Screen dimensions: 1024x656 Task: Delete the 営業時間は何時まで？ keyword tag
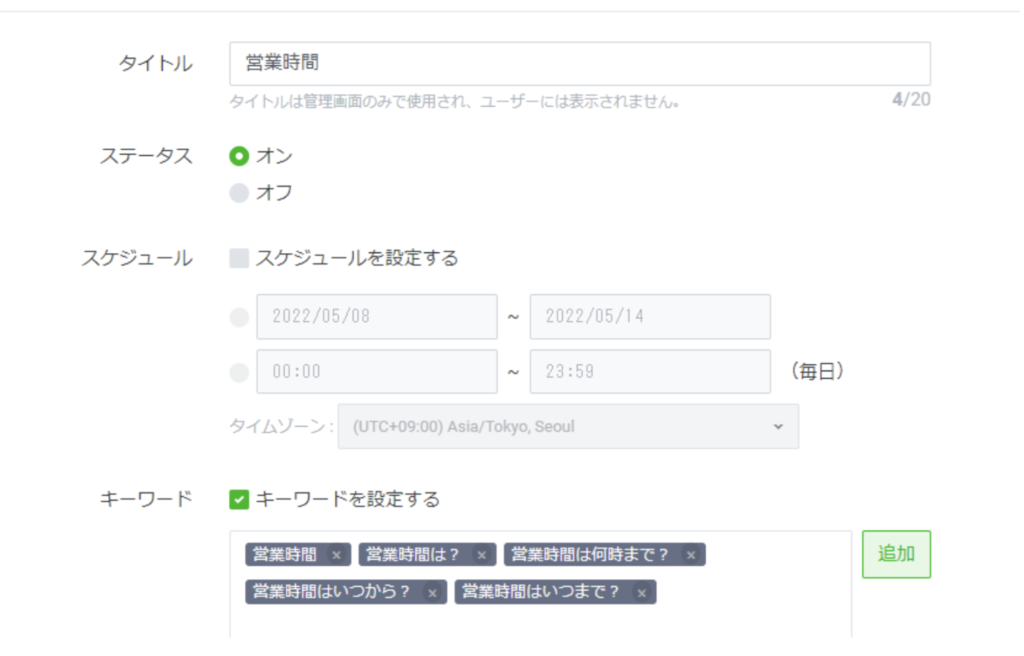690,555
